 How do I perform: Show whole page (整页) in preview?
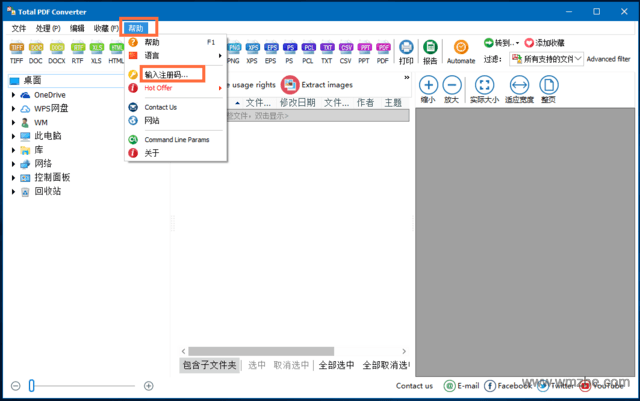(549, 89)
